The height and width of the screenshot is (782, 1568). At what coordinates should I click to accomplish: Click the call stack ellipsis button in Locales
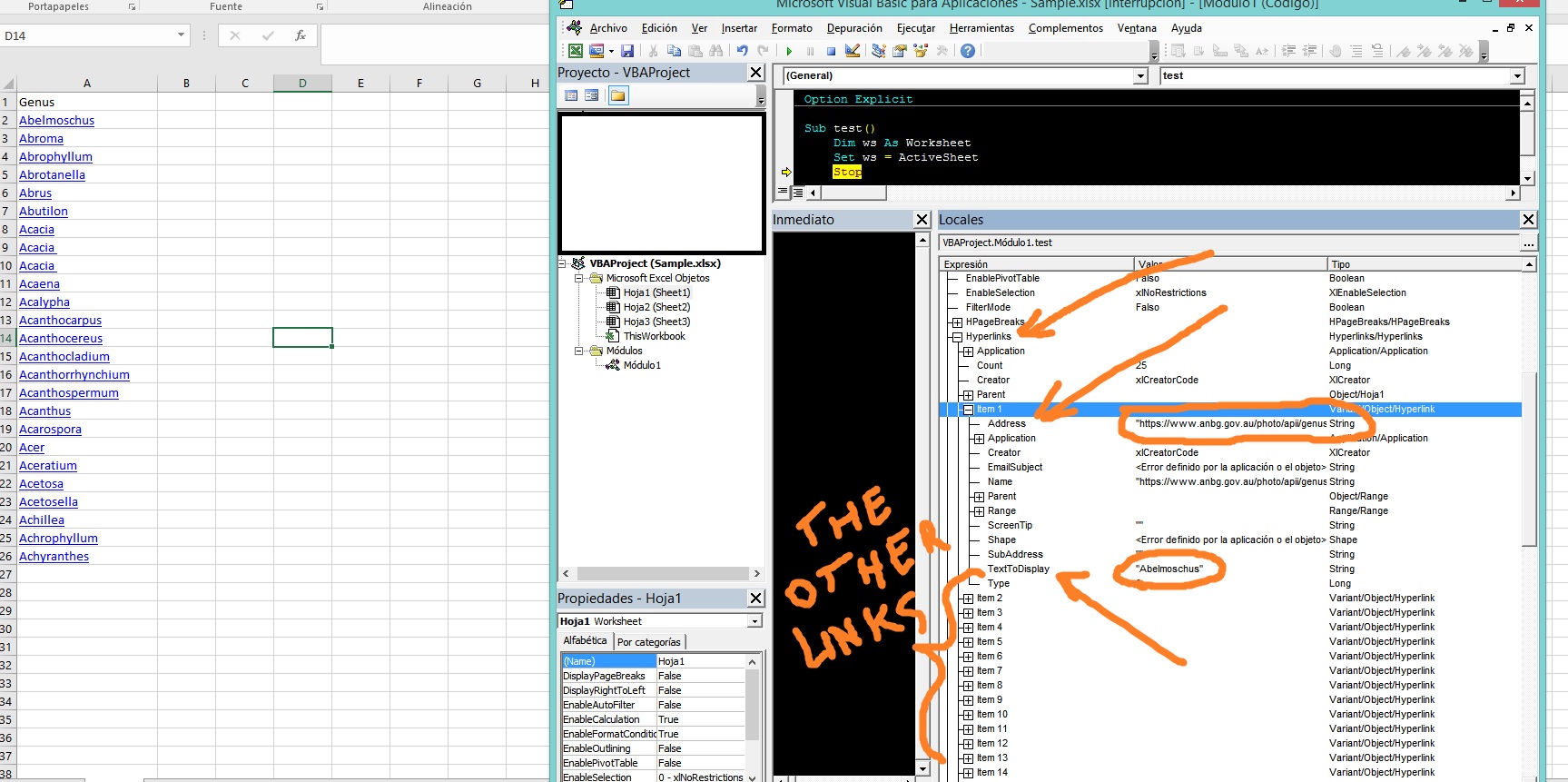point(1529,243)
